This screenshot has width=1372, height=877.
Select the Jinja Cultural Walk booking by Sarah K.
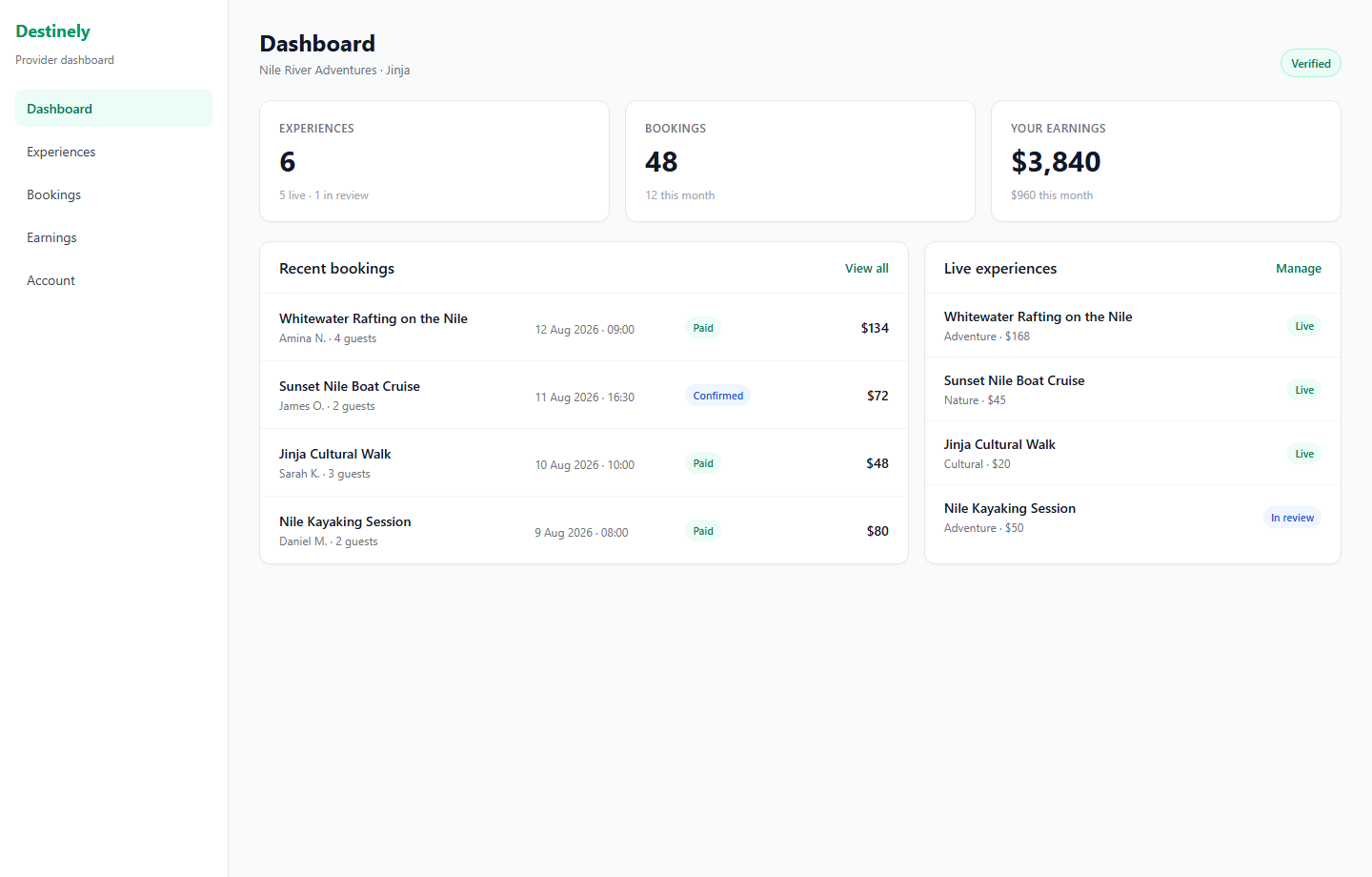tap(584, 463)
